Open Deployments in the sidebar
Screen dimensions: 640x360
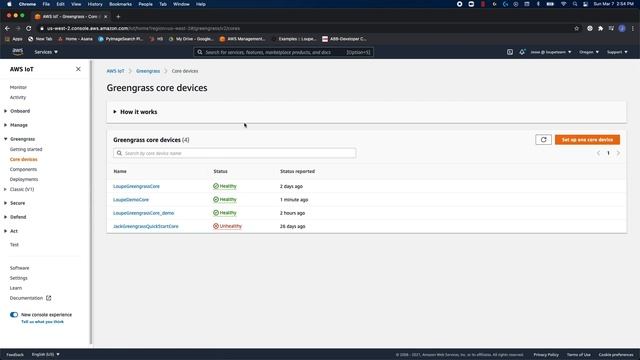(x=24, y=179)
